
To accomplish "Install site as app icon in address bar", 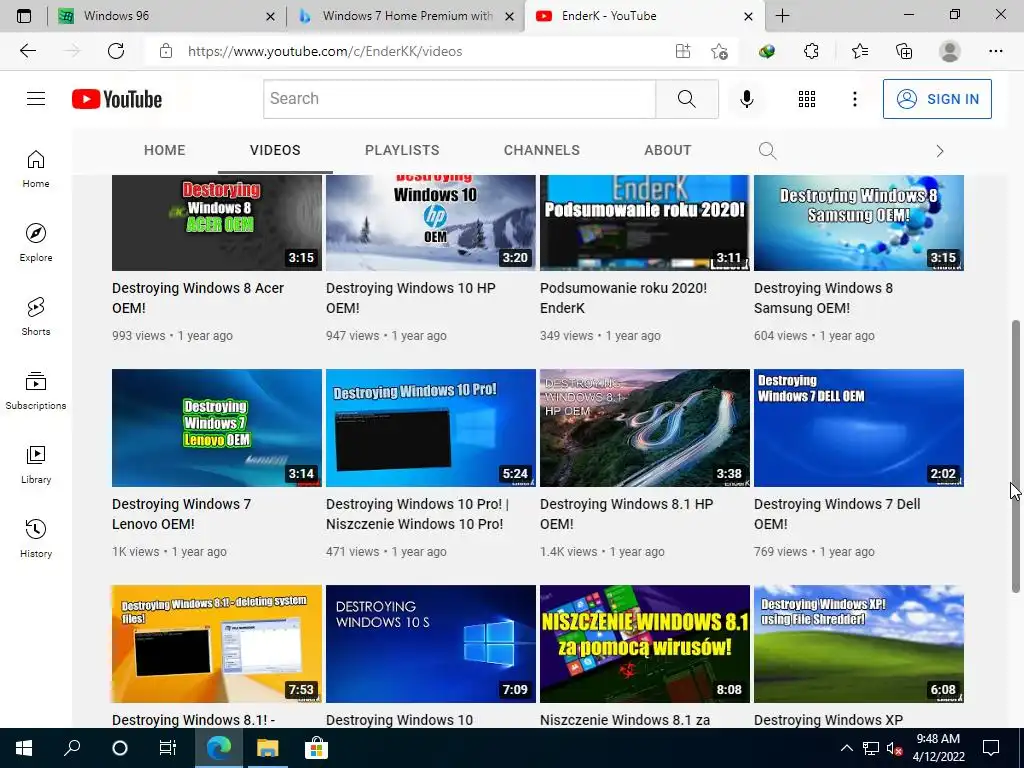I will tap(683, 51).
